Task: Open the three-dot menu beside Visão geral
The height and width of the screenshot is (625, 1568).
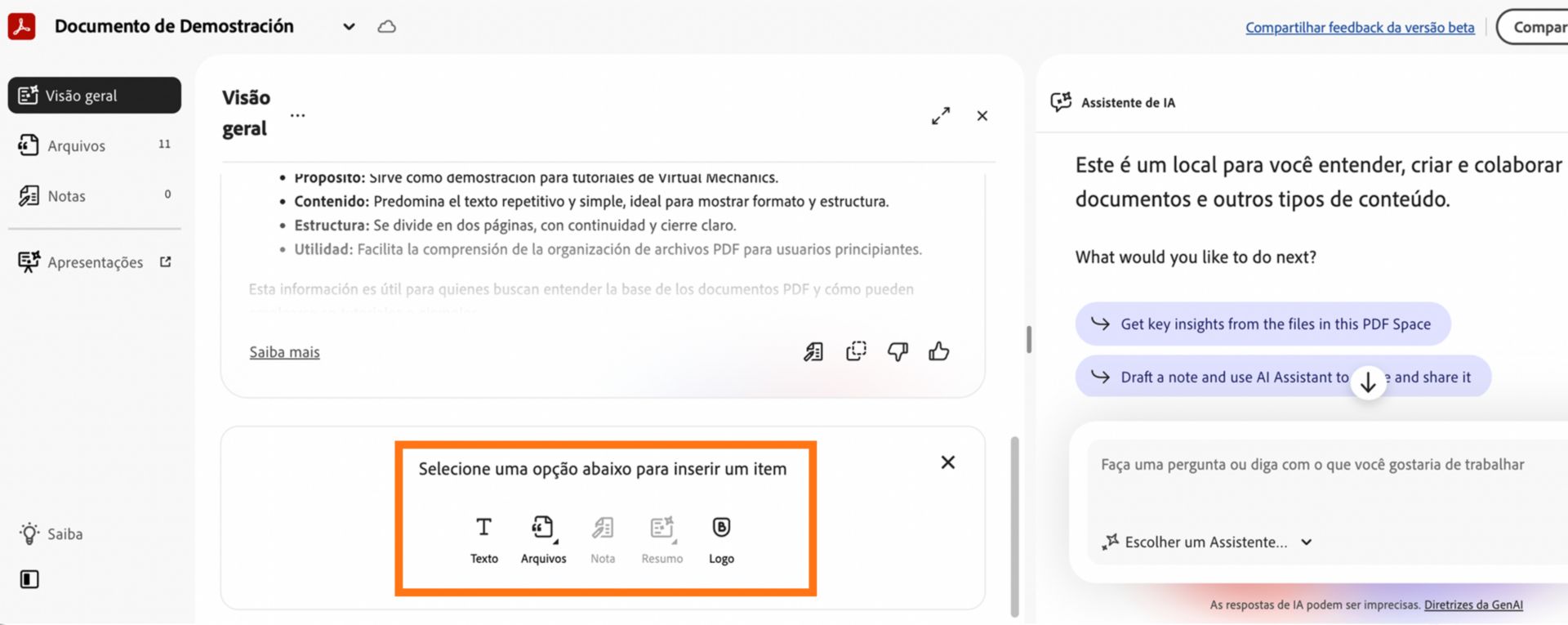Action: click(297, 115)
